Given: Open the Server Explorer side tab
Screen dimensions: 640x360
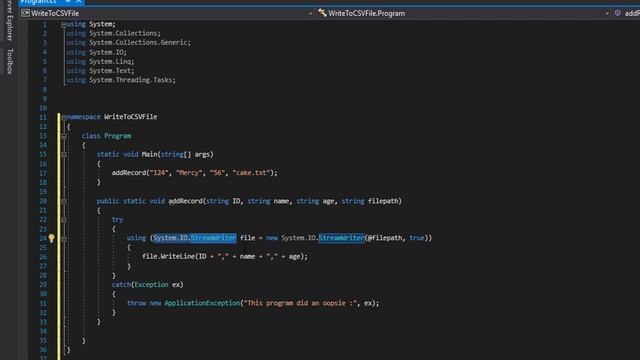Looking at the screenshot, I should [x=9, y=20].
